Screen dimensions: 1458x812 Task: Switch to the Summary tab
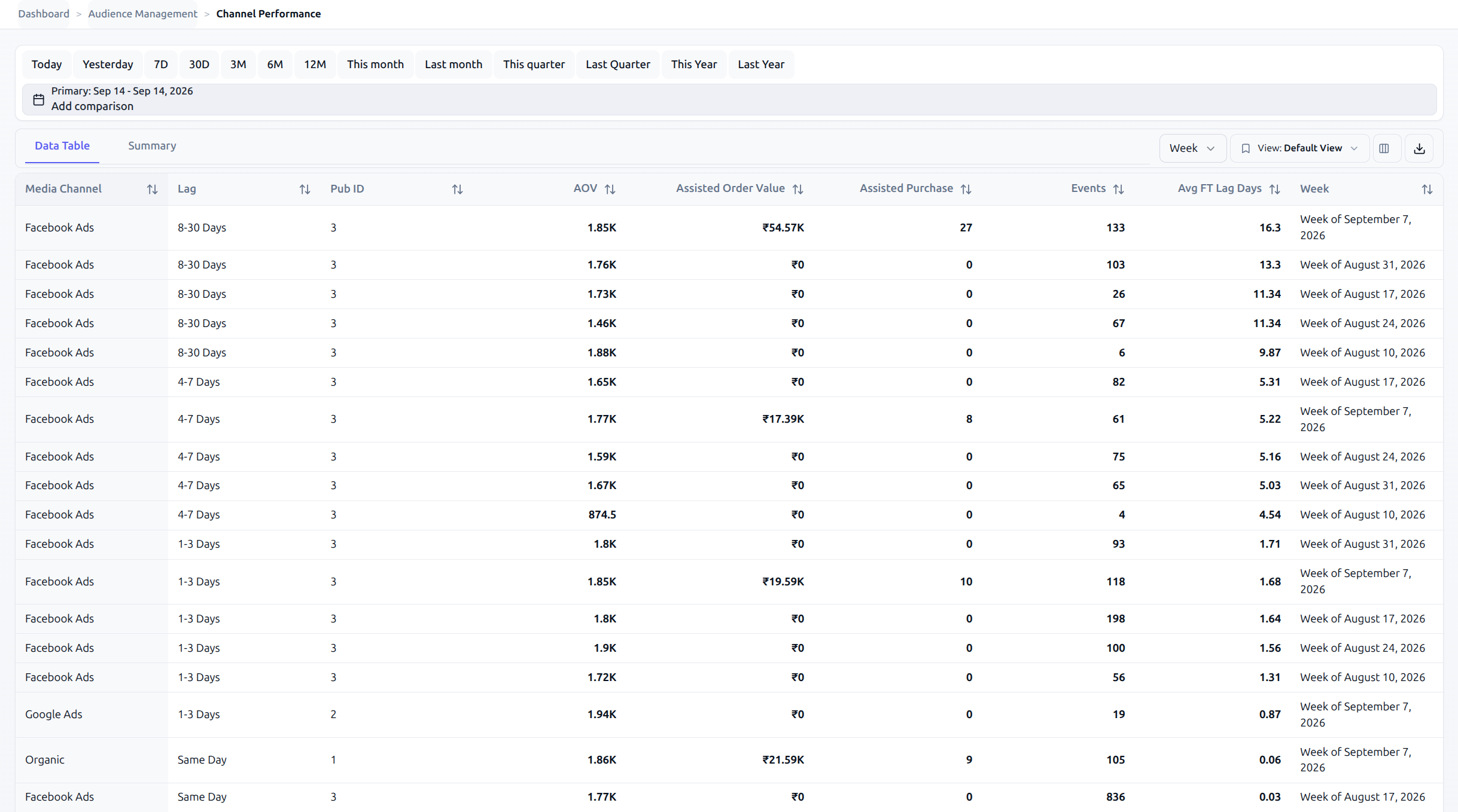coord(152,146)
